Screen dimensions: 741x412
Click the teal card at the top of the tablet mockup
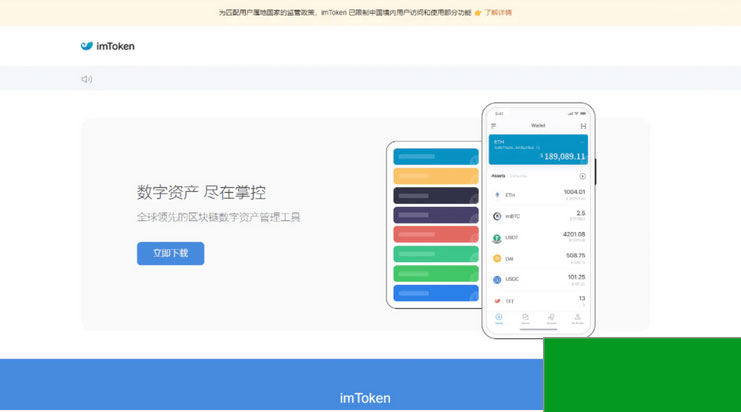coord(436,156)
